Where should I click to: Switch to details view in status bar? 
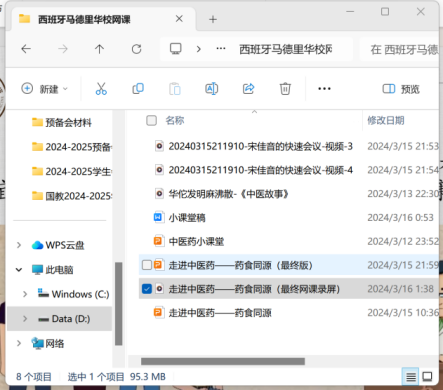coord(411,377)
